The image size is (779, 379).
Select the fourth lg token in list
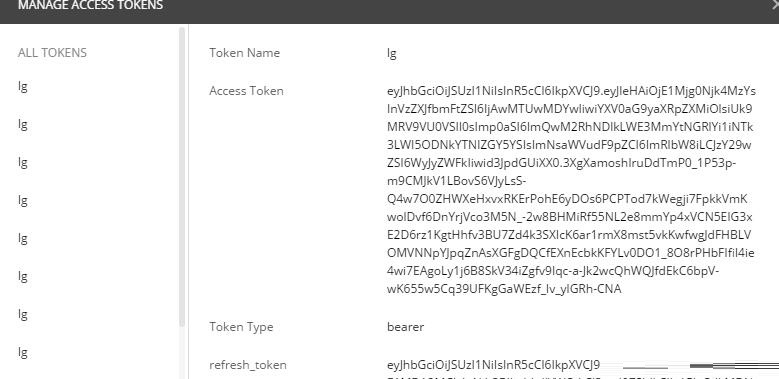point(23,201)
